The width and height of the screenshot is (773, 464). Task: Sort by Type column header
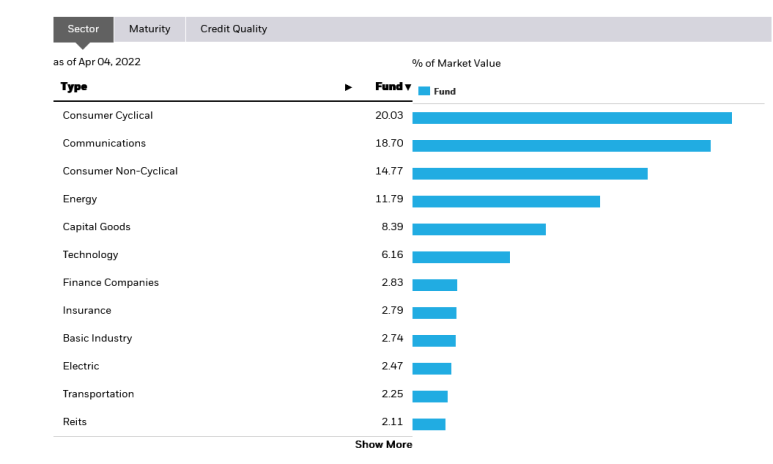[74, 87]
